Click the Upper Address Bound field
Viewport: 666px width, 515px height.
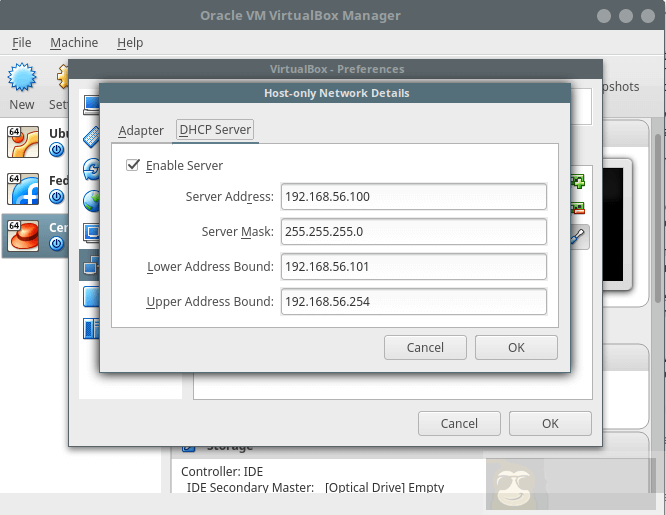pos(414,302)
